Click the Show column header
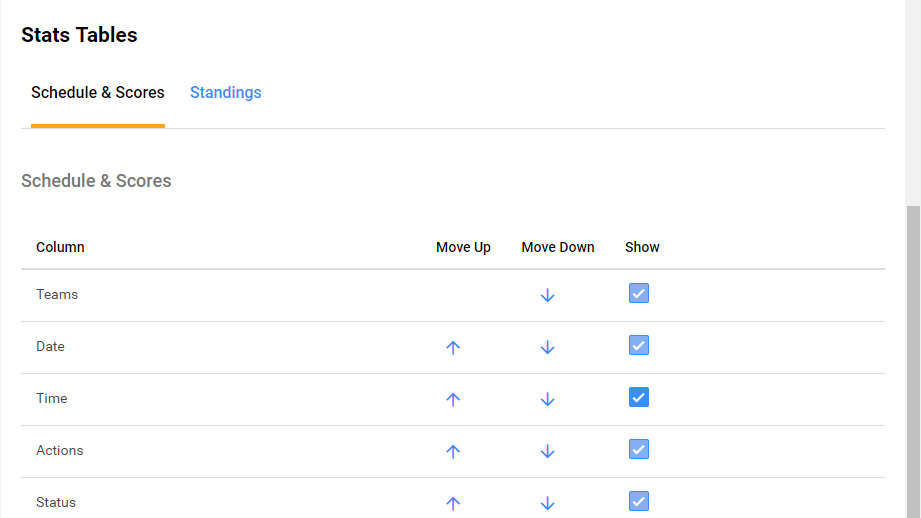 click(642, 247)
